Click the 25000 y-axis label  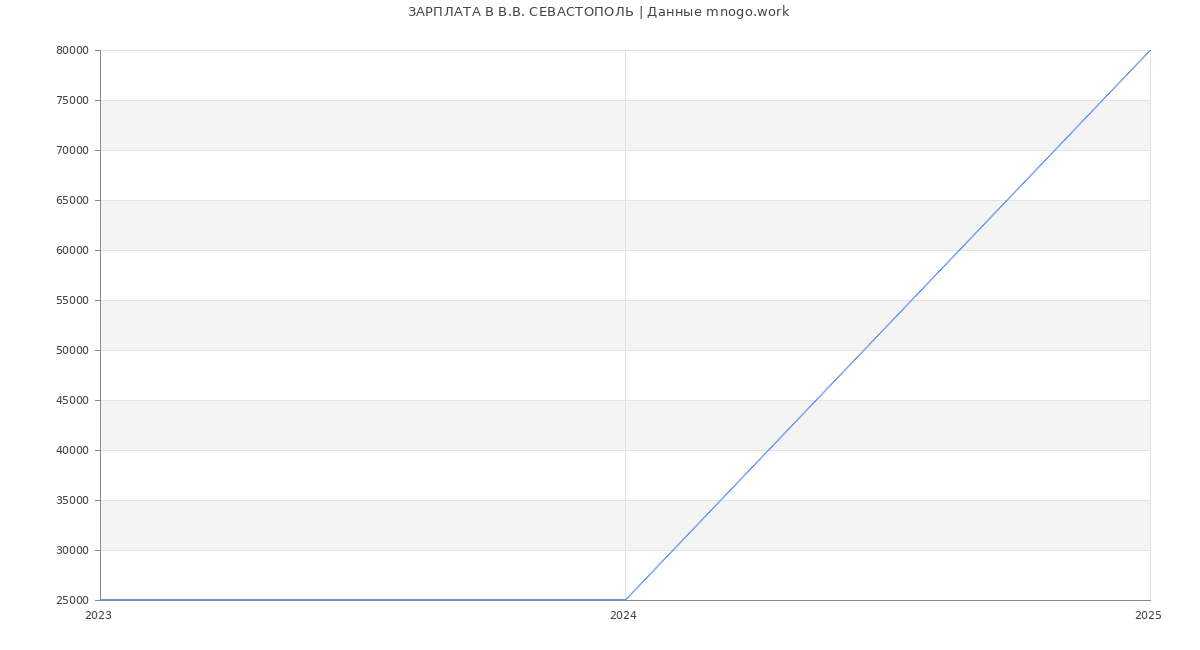pyautogui.click(x=72, y=601)
